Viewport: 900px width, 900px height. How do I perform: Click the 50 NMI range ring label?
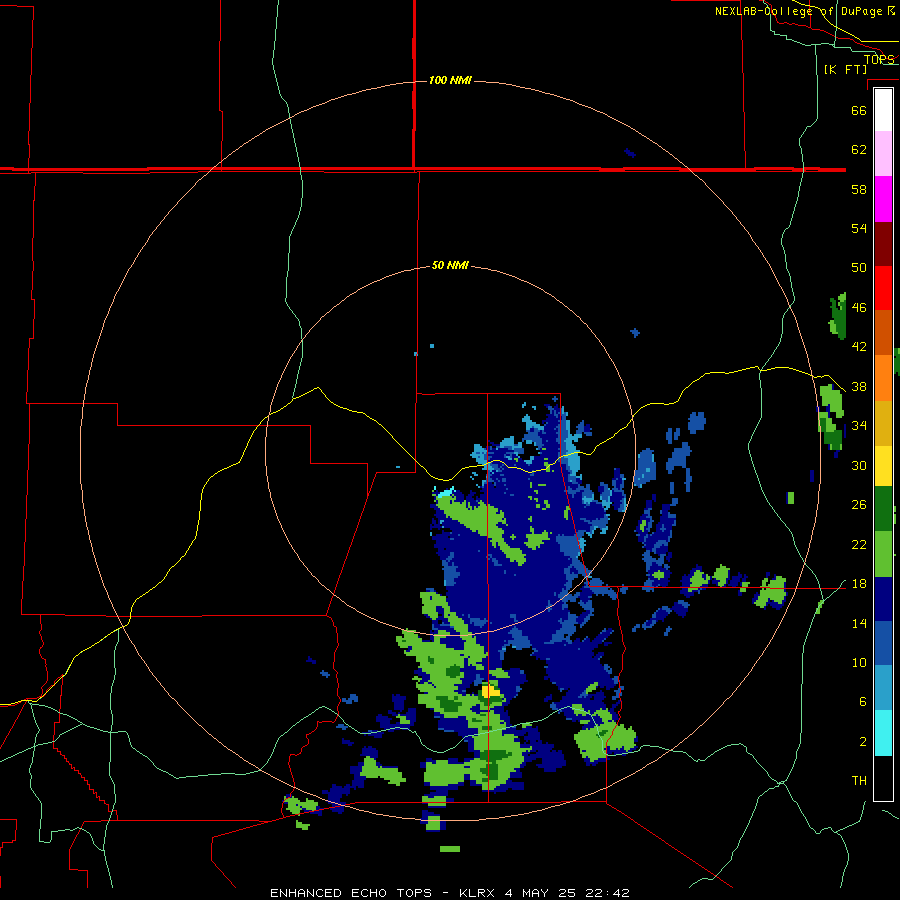pos(451,265)
